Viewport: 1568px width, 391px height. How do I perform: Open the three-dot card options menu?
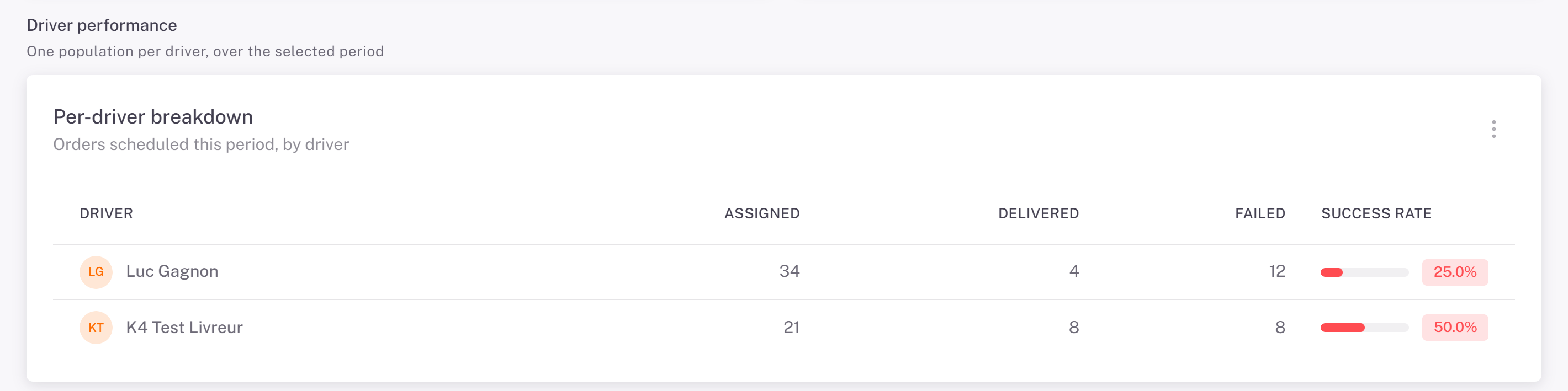point(1493,129)
